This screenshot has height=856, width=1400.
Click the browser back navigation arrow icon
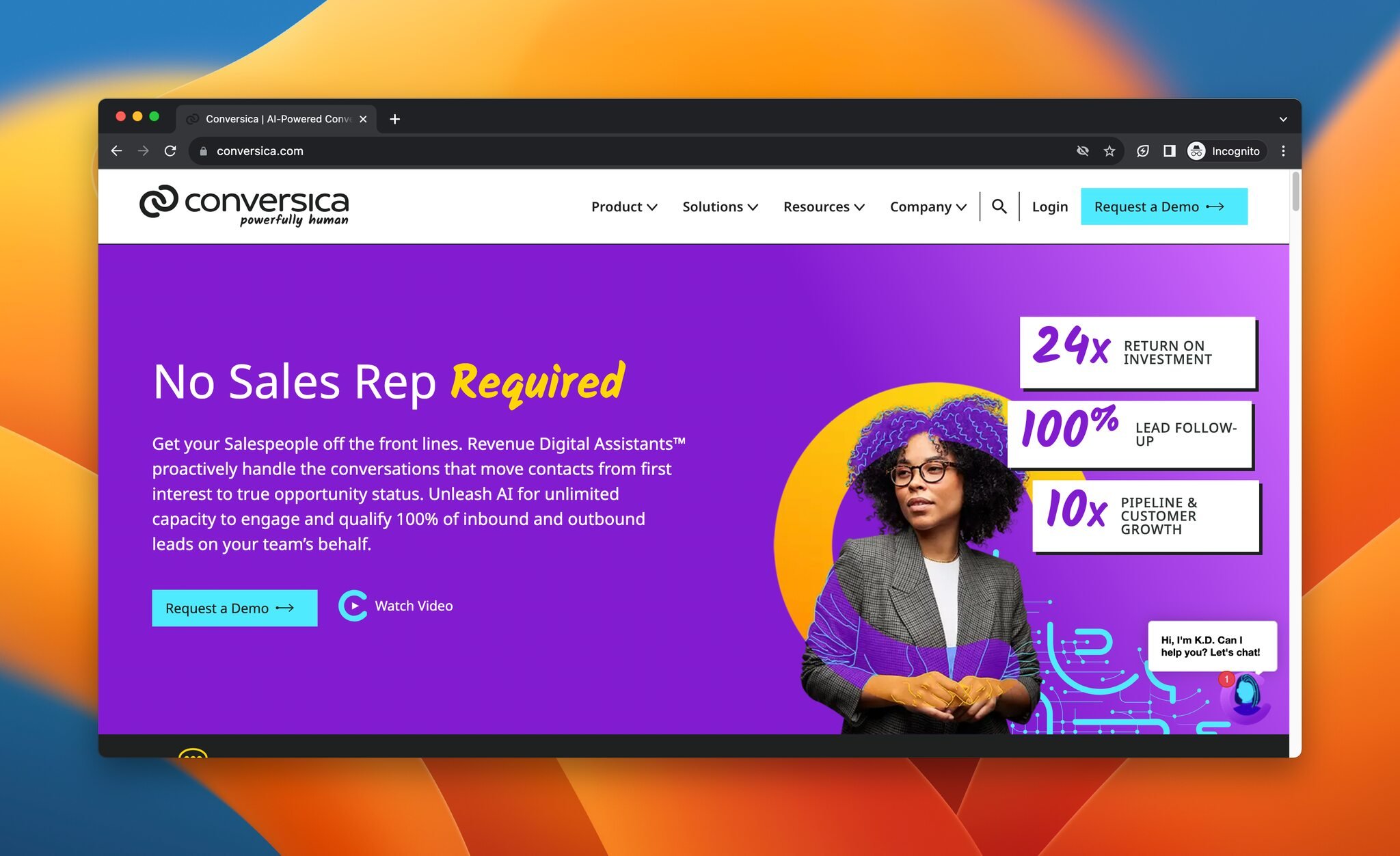click(118, 150)
